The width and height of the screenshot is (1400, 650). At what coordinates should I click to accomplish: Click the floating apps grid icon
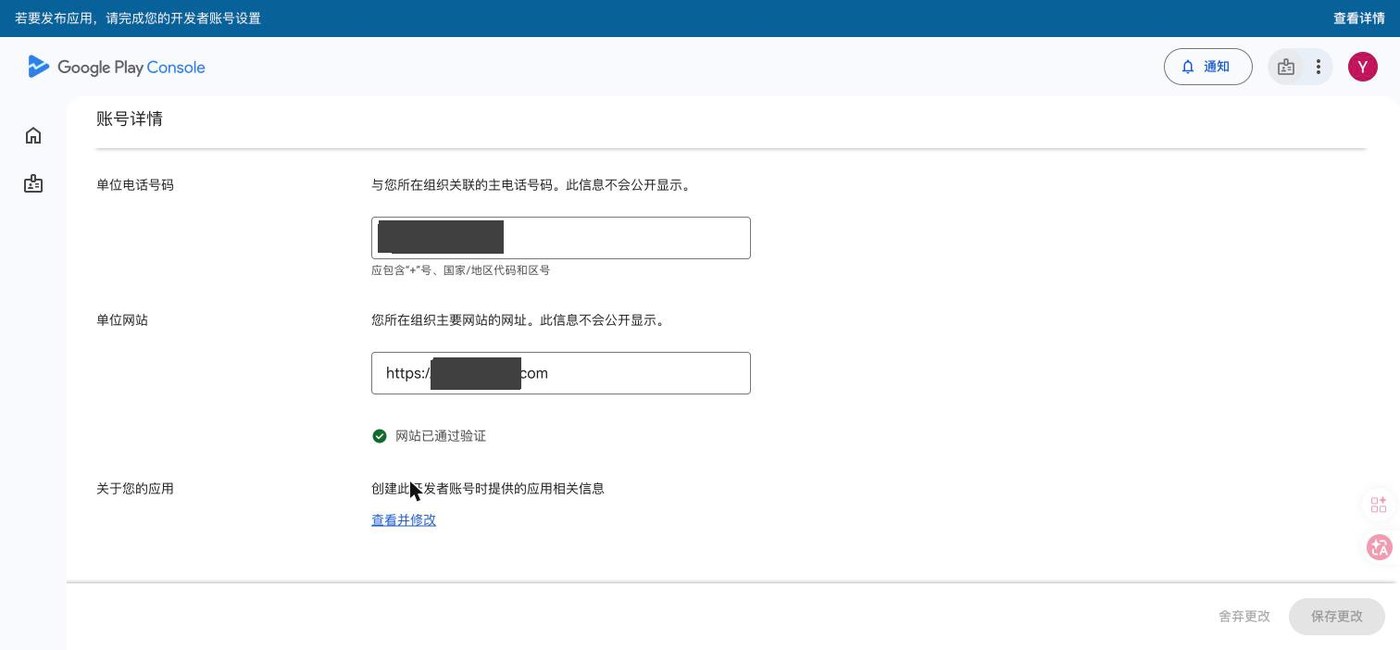tap(1379, 505)
